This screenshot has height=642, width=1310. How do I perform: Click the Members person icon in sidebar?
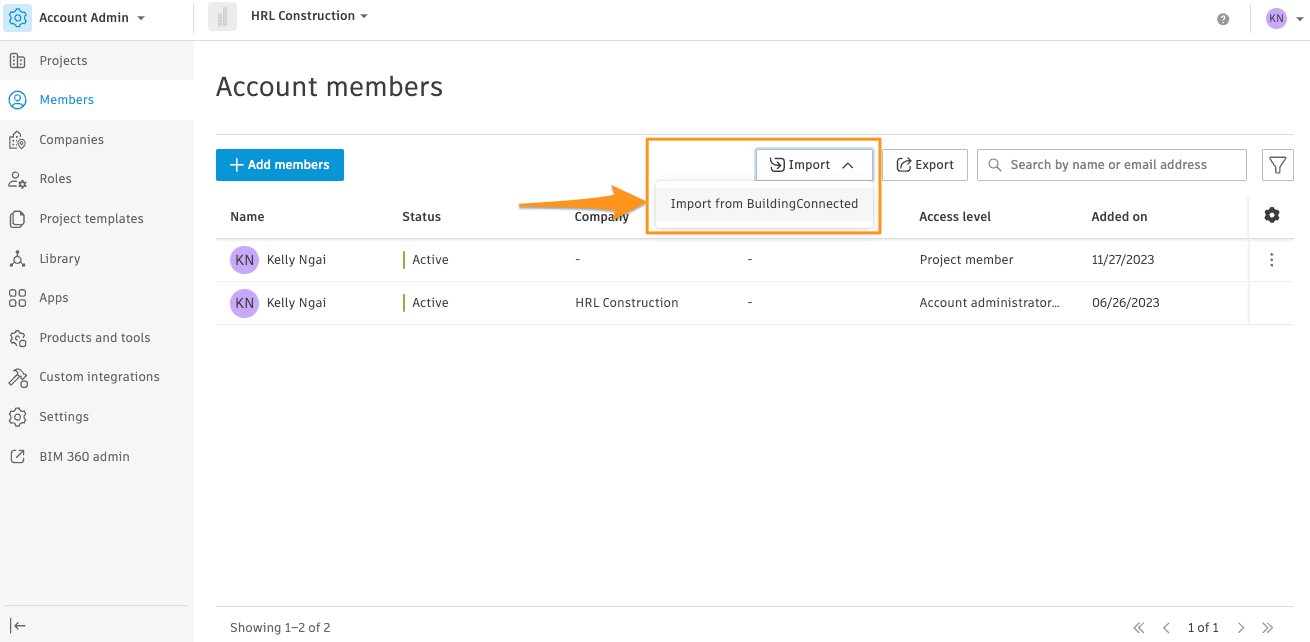pyautogui.click(x=17, y=100)
